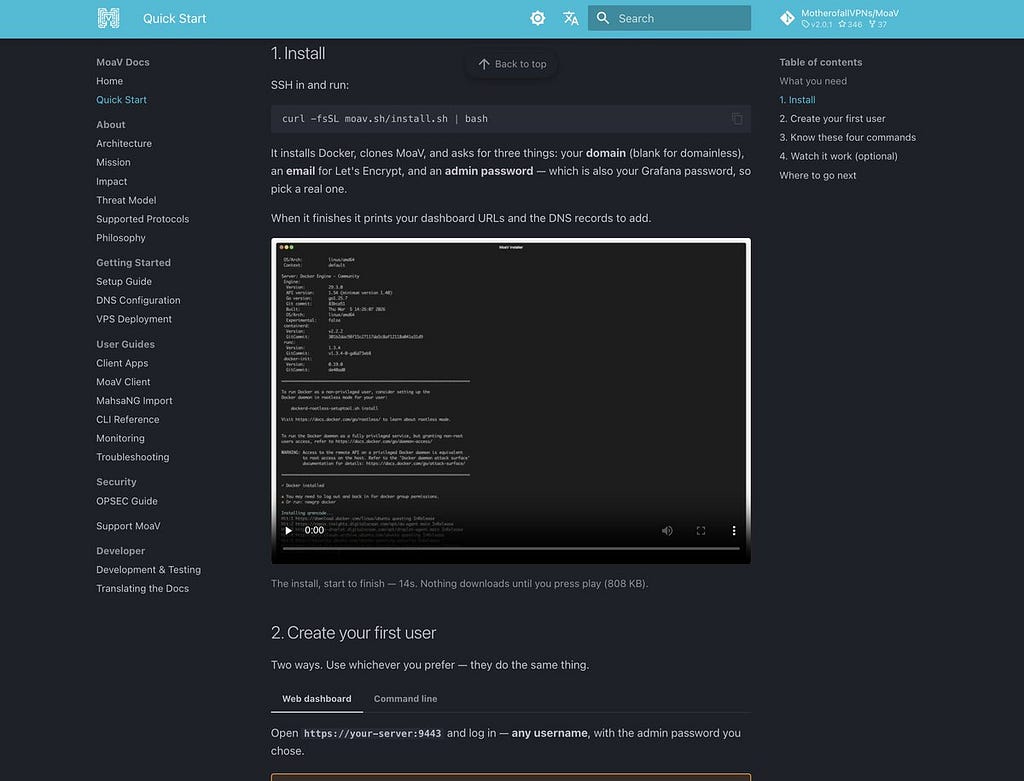Open the OPSEC Guide page

coord(127,502)
